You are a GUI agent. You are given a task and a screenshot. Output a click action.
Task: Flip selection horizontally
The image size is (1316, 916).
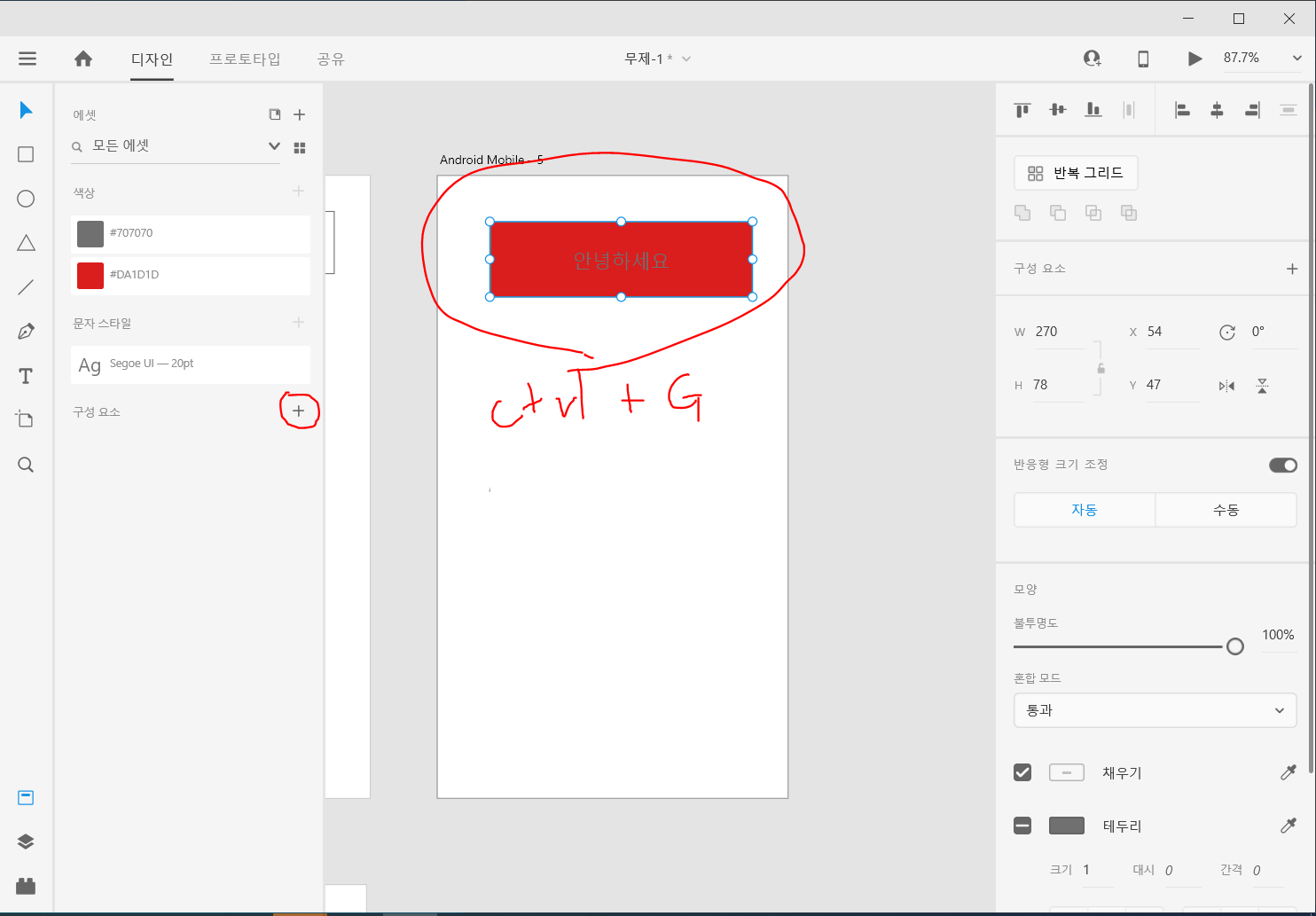coord(1226,386)
